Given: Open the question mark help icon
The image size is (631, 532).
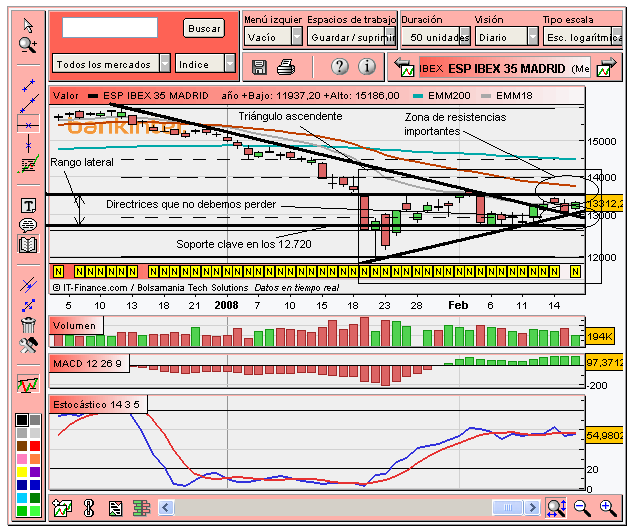Looking at the screenshot, I should click(340, 66).
